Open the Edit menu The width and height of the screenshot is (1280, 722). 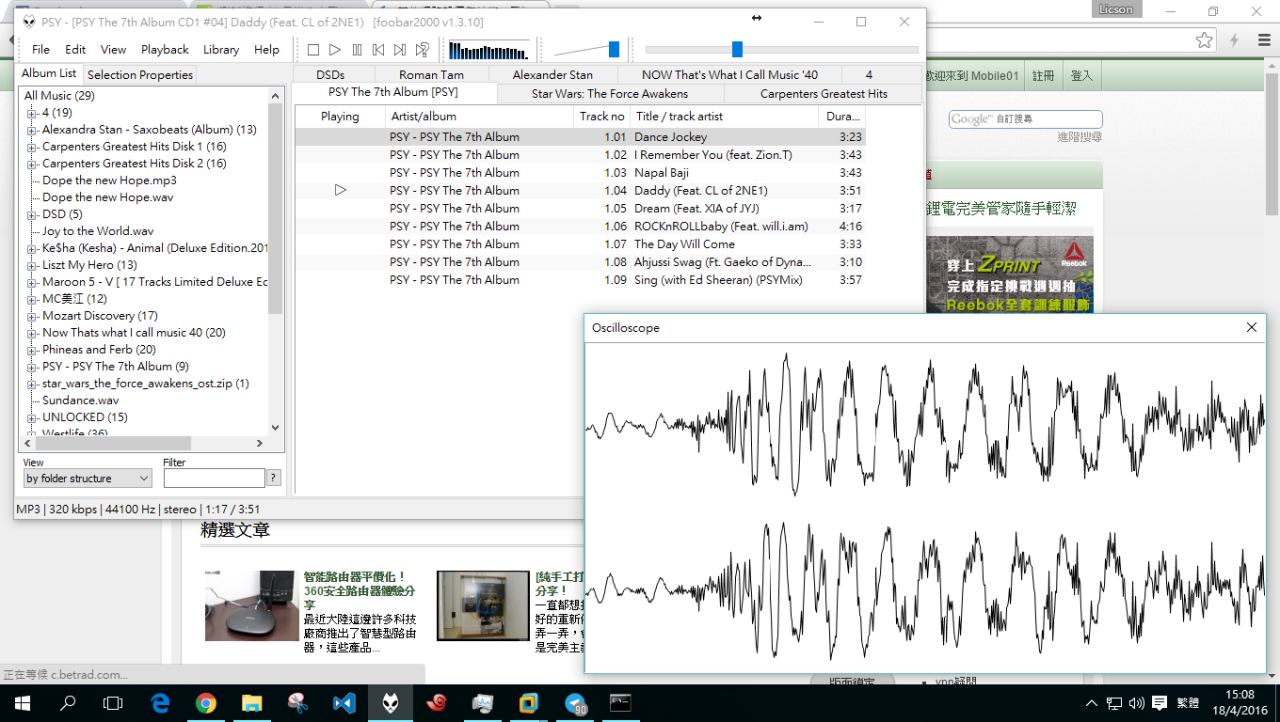coord(75,49)
